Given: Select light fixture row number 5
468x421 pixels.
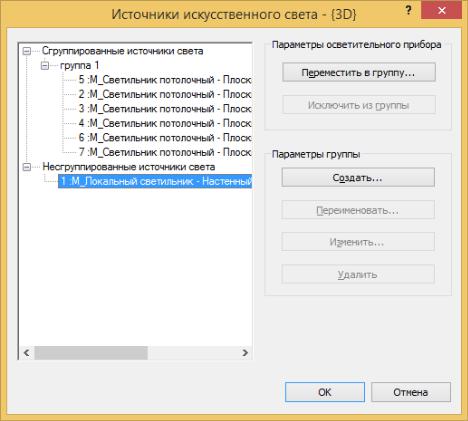Looking at the screenshot, I should (165, 80).
